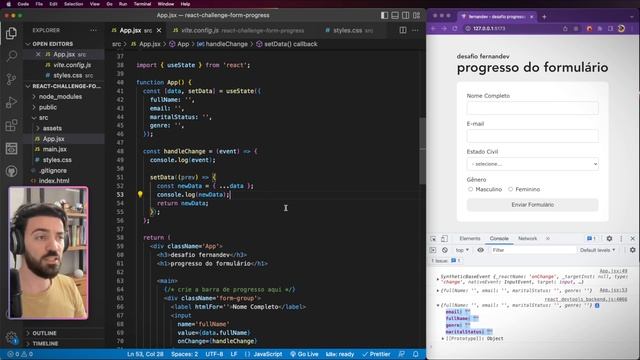Close the App.jsx editor tab

pos(159,30)
